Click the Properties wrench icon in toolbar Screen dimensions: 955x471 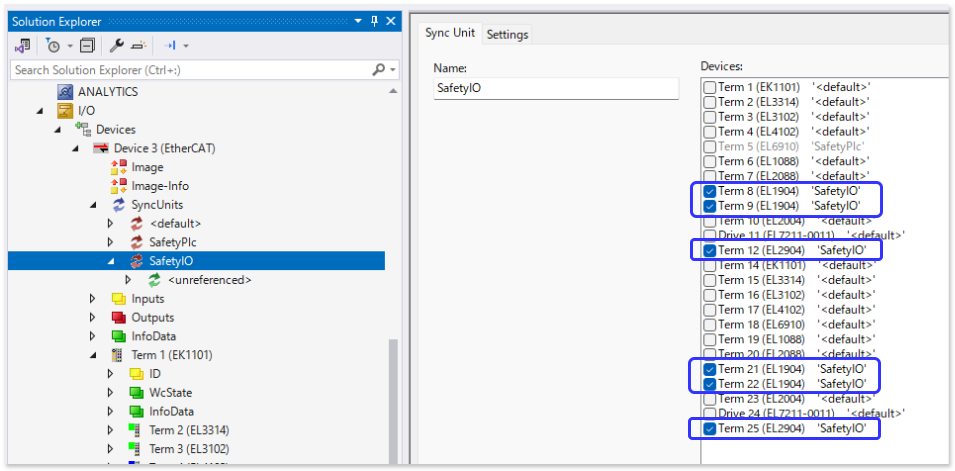coord(116,46)
